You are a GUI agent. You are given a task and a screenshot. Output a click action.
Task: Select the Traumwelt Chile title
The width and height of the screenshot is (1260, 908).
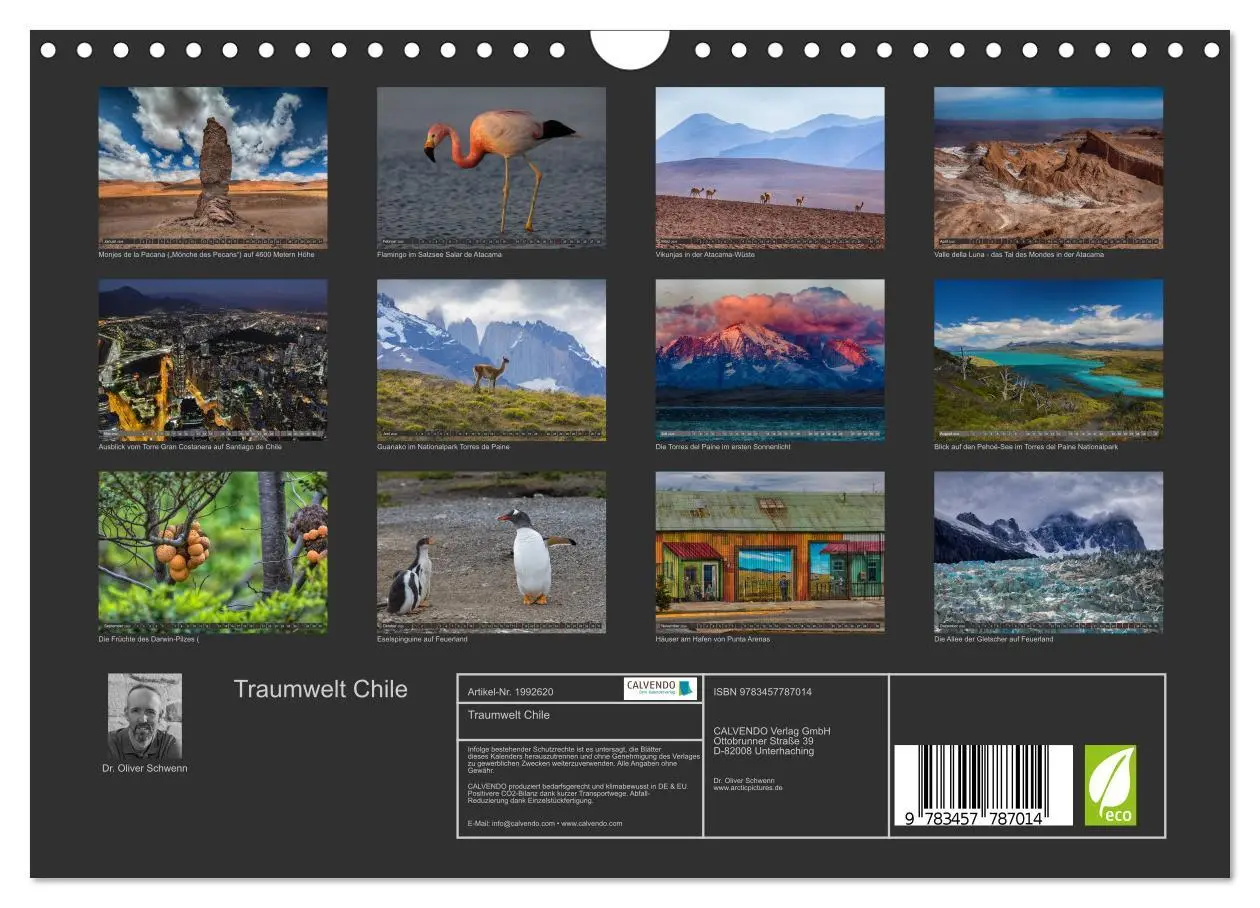coord(319,690)
